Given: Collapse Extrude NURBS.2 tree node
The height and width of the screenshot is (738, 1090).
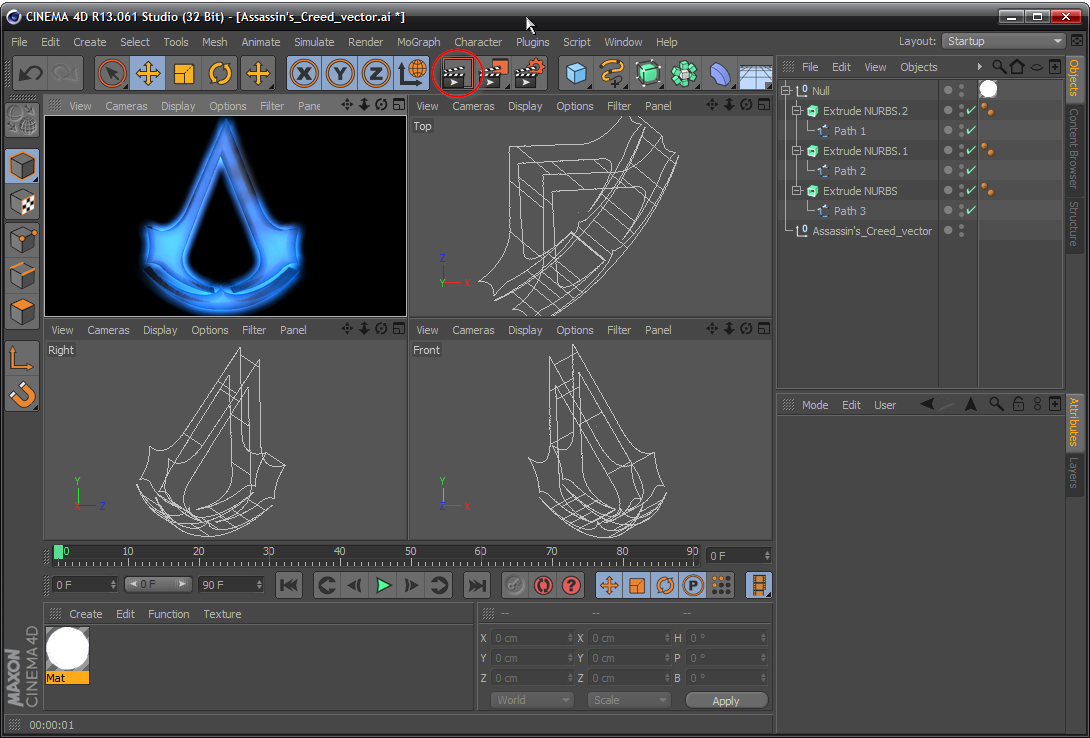Looking at the screenshot, I should pyautogui.click(x=797, y=110).
